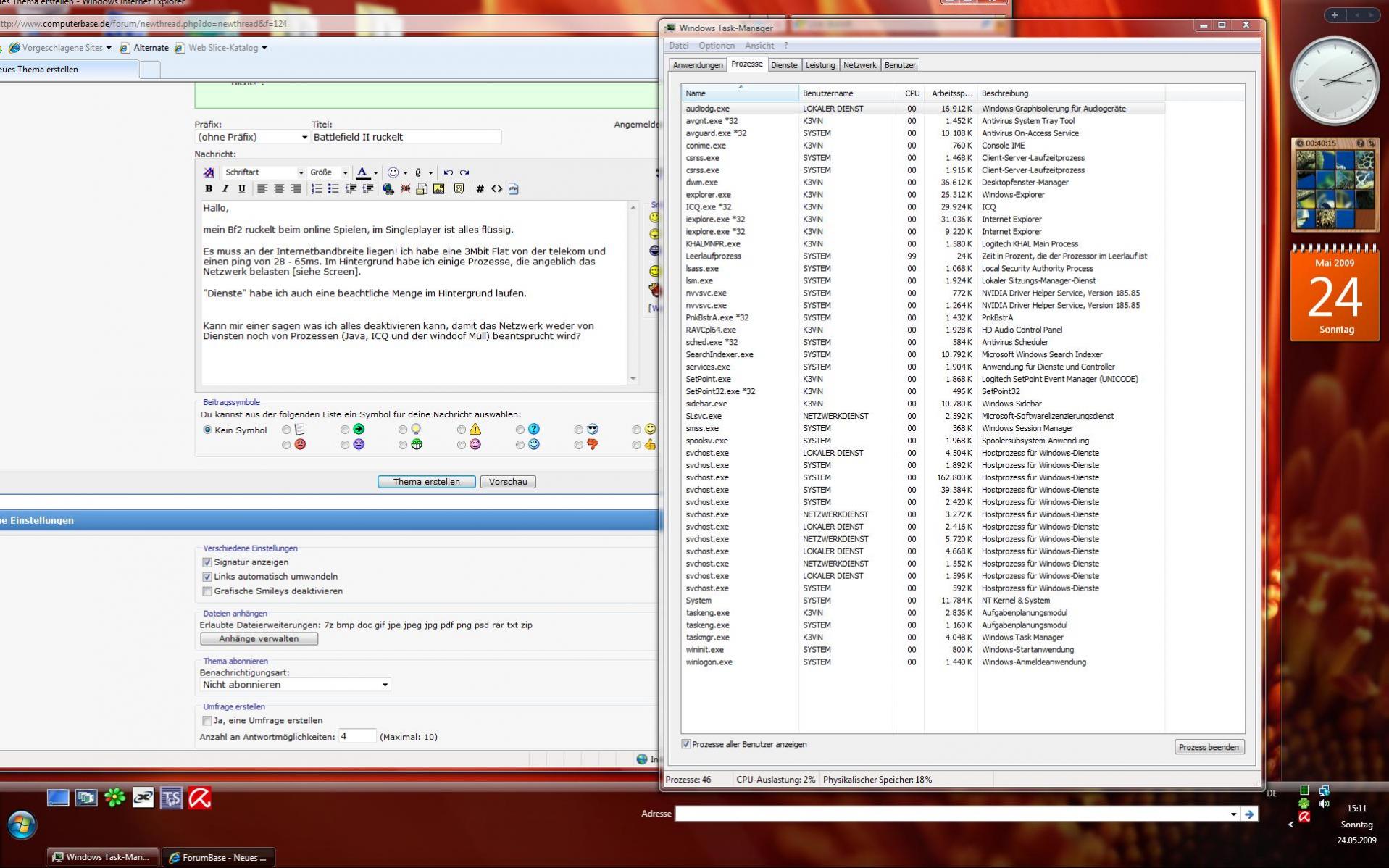1389x868 pixels.
Task: Toggle 'Prozesse aller Benutzer anzeigen' in Task Manager
Action: pos(686,744)
